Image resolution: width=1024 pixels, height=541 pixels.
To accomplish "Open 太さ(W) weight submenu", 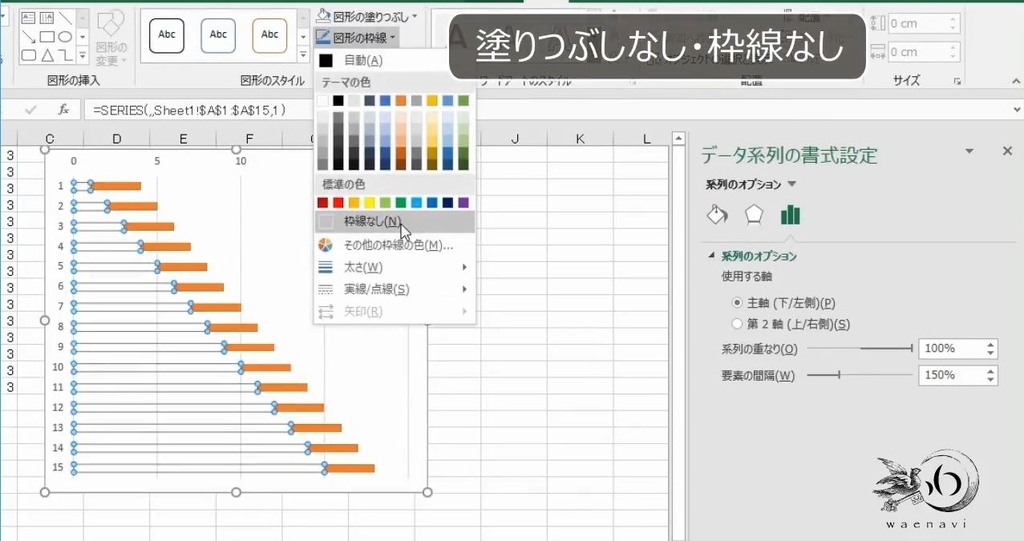I will coord(394,267).
